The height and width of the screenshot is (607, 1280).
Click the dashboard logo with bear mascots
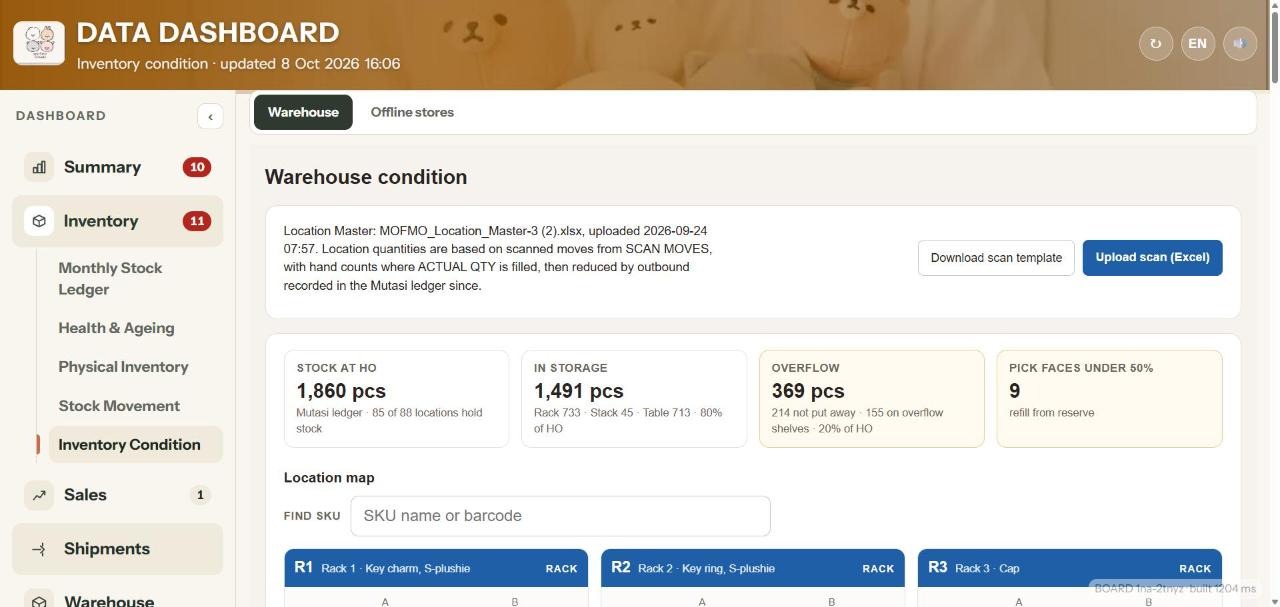pyautogui.click(x=39, y=43)
